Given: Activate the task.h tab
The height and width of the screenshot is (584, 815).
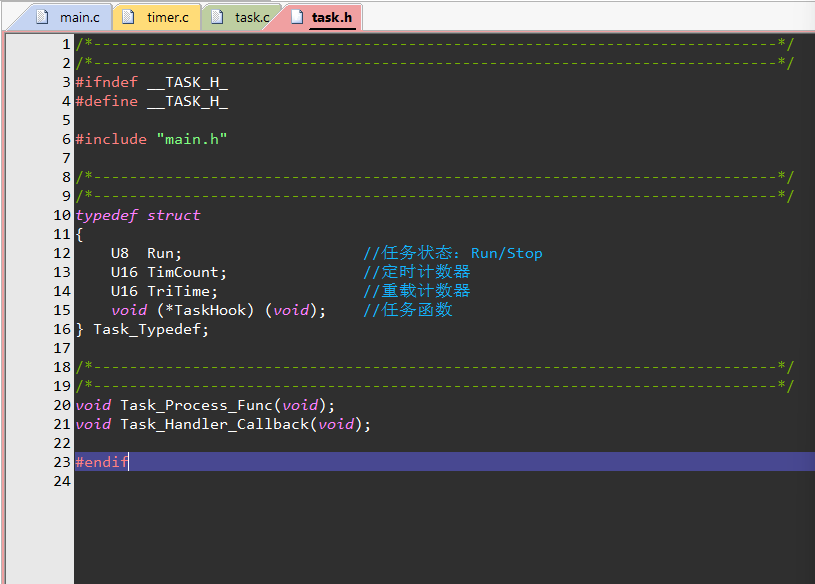Looking at the screenshot, I should coord(321,17).
